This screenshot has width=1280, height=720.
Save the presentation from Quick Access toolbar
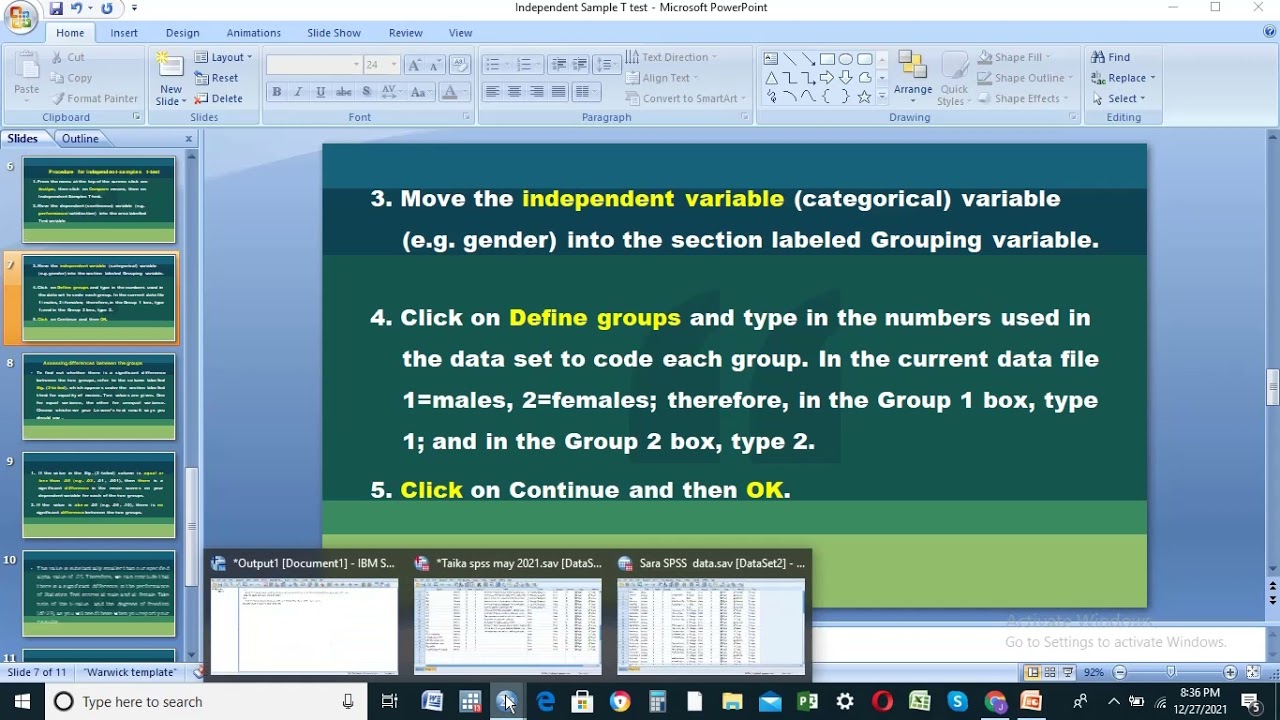(x=56, y=8)
